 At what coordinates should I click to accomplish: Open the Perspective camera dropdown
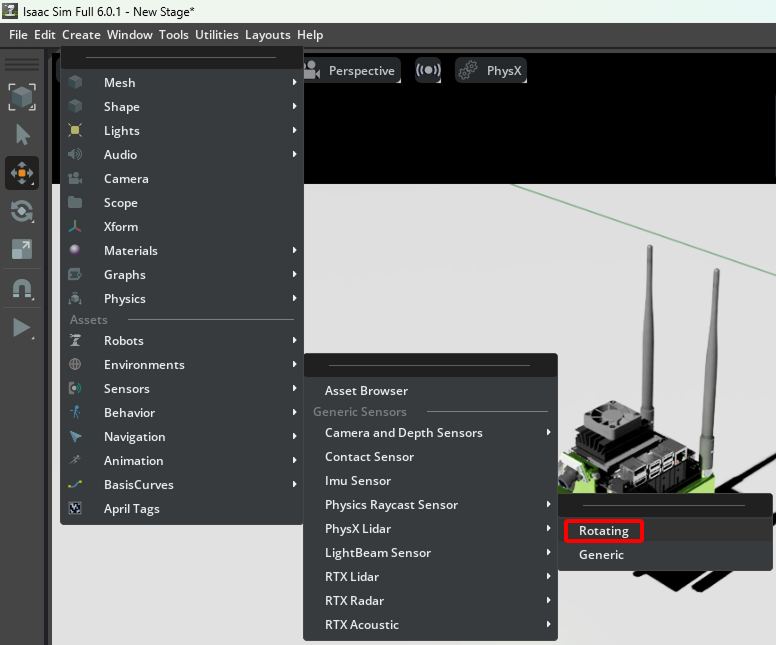click(352, 70)
